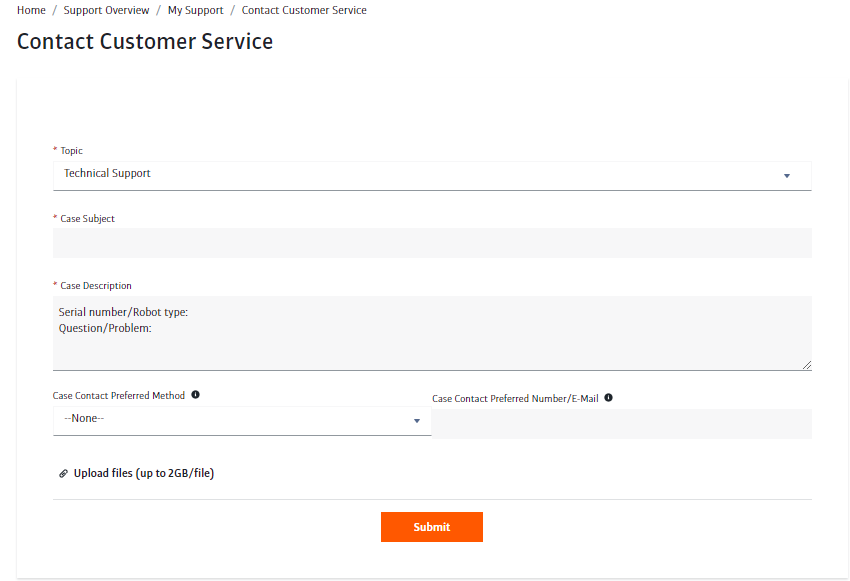Open the Support Overview page
The image size is (850, 581).
[106, 10]
